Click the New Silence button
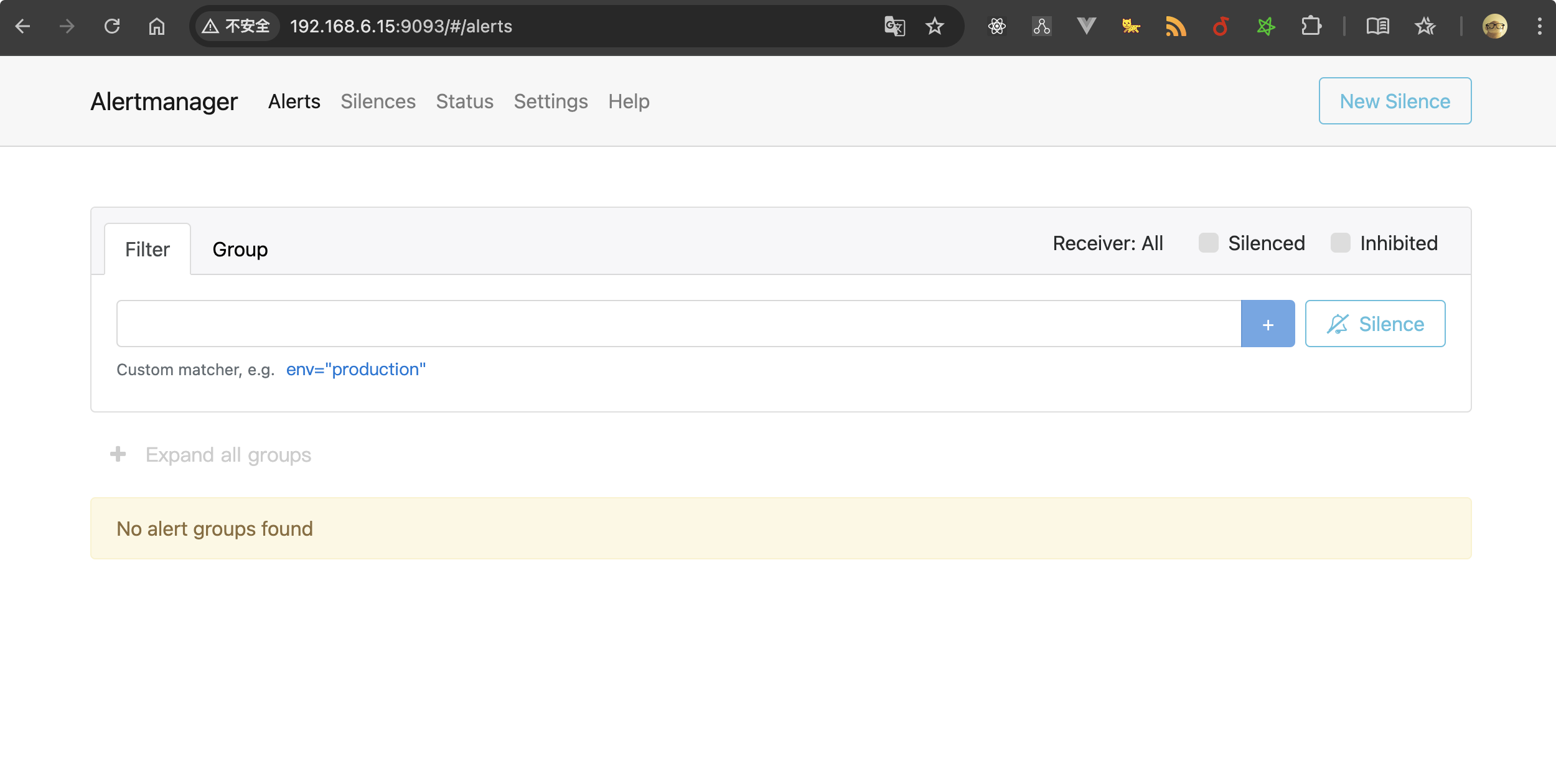 click(1395, 101)
